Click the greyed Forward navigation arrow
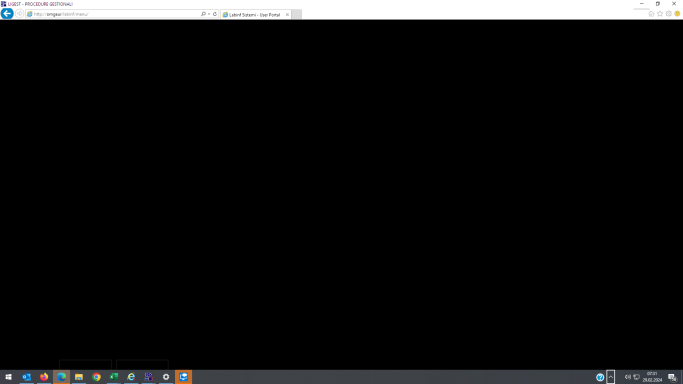The image size is (683, 384). [20, 14]
